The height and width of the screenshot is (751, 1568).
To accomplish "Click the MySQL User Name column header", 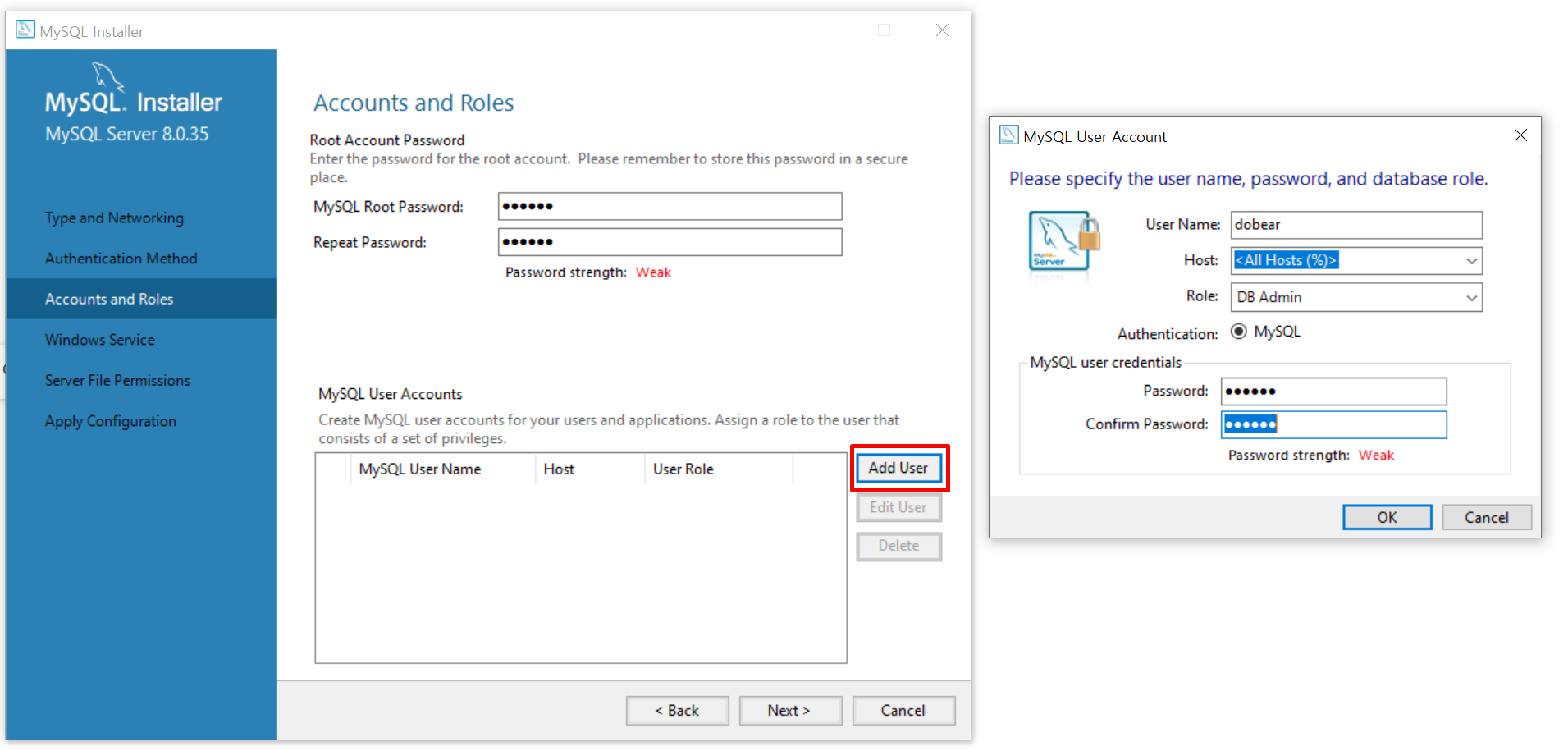I will pyautogui.click(x=420, y=469).
